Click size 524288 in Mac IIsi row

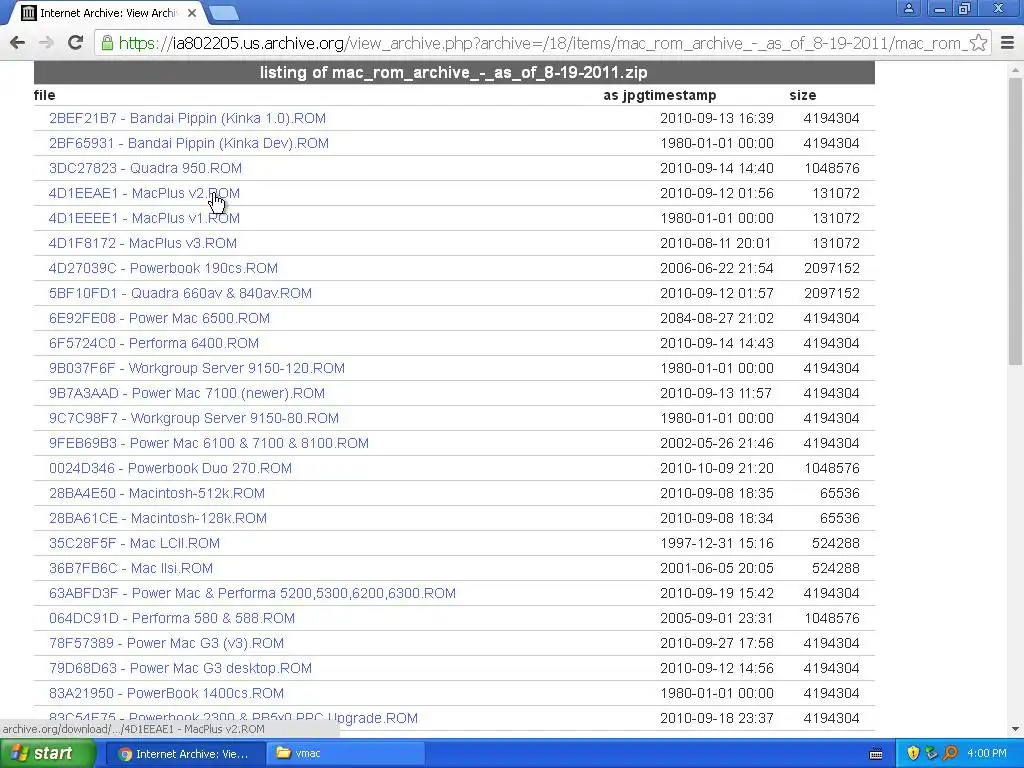click(835, 568)
